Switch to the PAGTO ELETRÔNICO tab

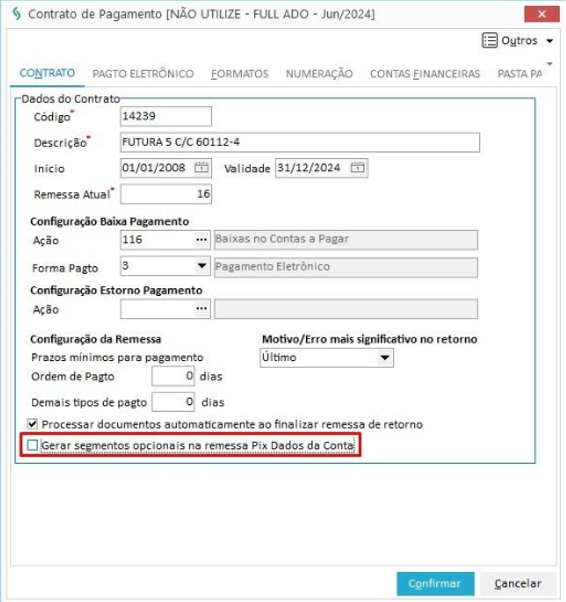[x=143, y=73]
